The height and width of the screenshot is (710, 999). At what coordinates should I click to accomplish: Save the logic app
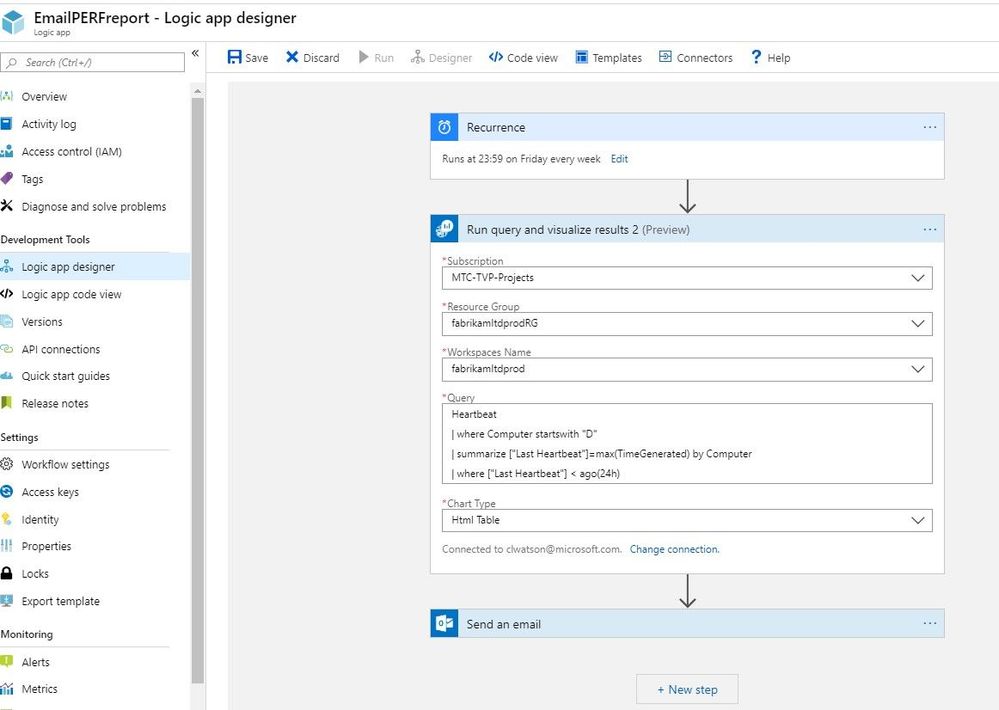point(246,57)
